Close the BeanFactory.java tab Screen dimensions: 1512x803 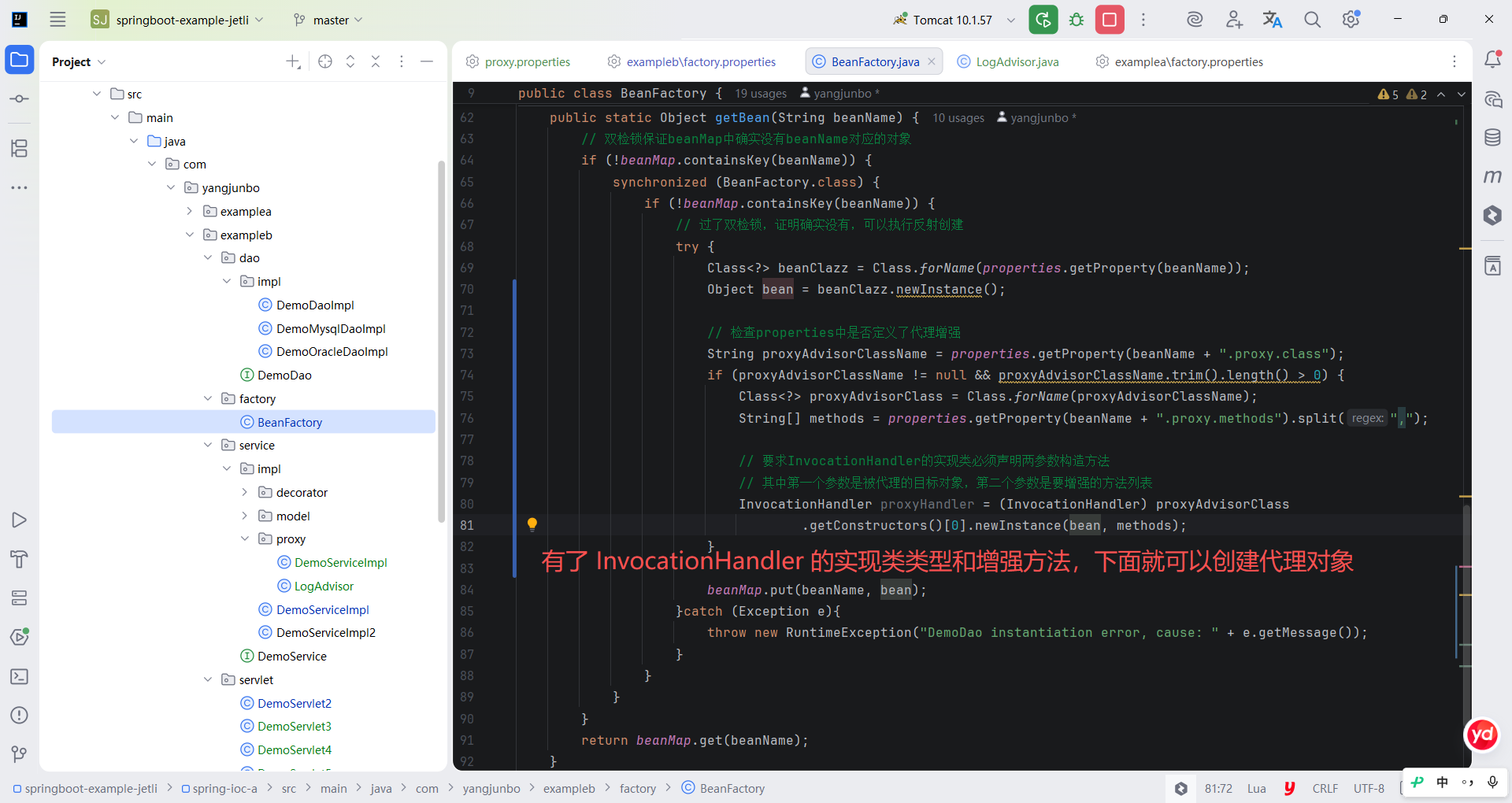tap(932, 61)
